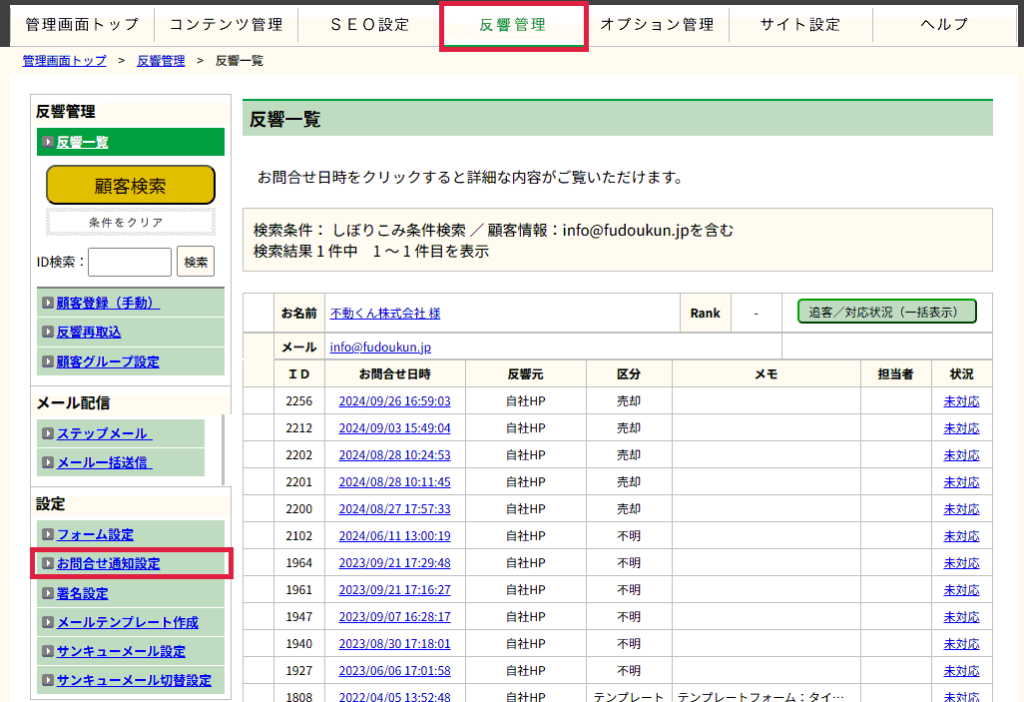Open お問合せ通知設定 in sidebar
The image size is (1024, 702).
click(x=108, y=564)
